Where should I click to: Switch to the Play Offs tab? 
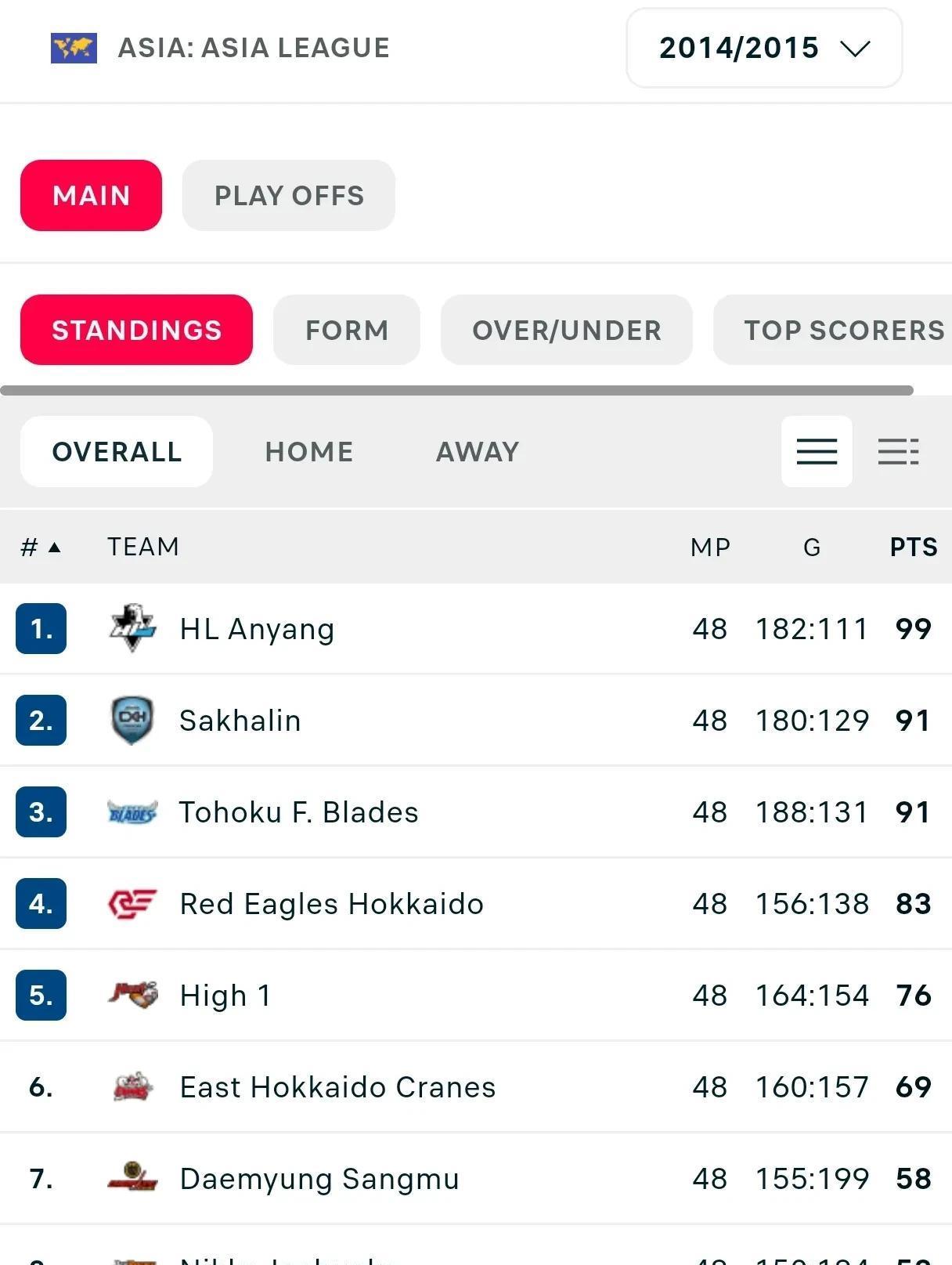pos(289,195)
